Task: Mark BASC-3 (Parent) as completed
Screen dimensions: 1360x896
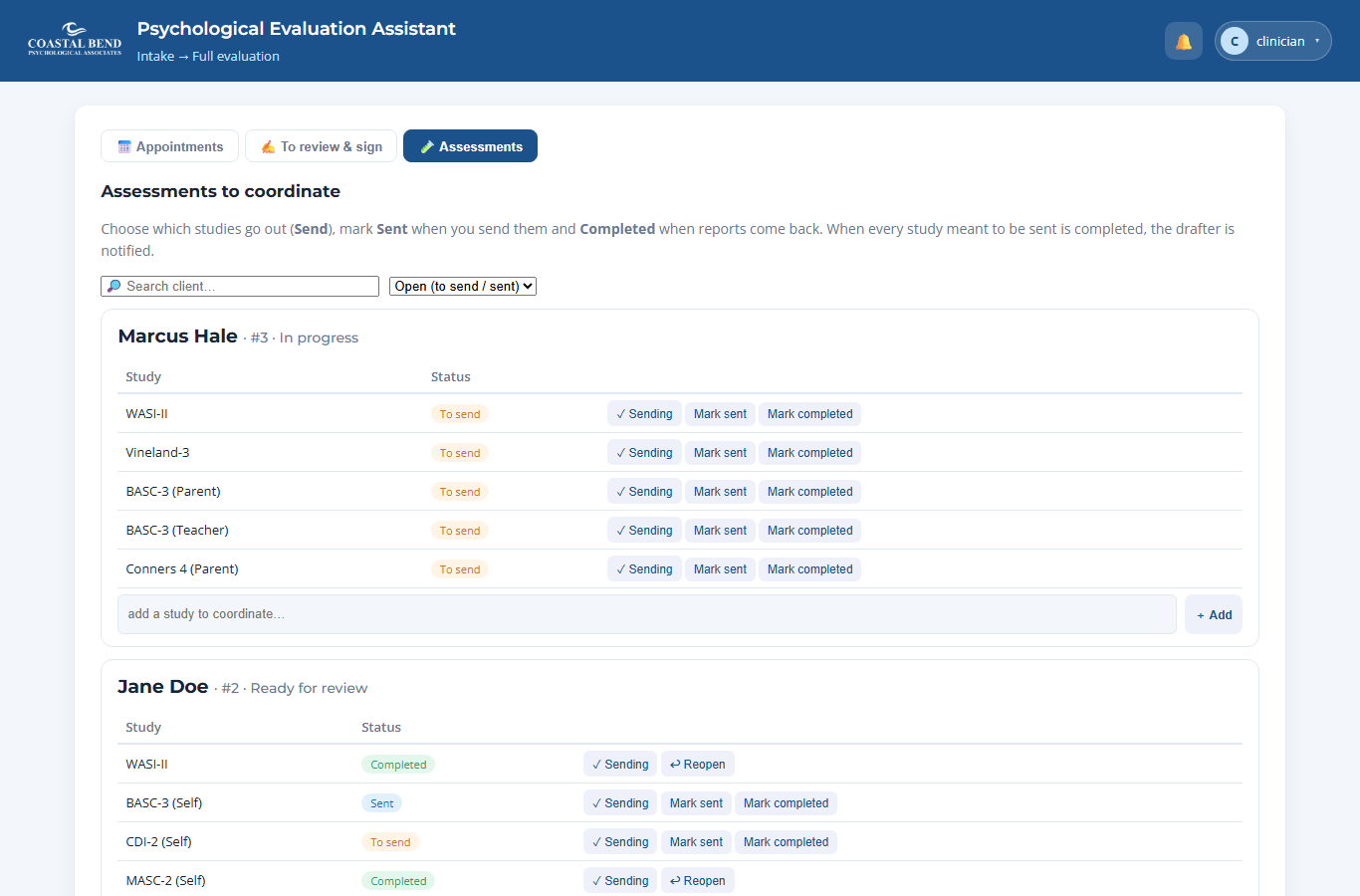Action: tap(809, 492)
